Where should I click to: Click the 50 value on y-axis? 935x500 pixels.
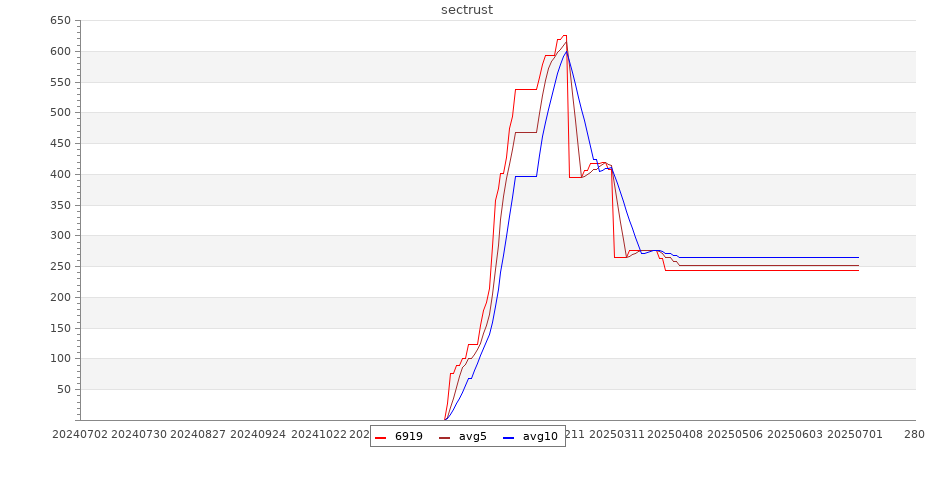(63, 390)
